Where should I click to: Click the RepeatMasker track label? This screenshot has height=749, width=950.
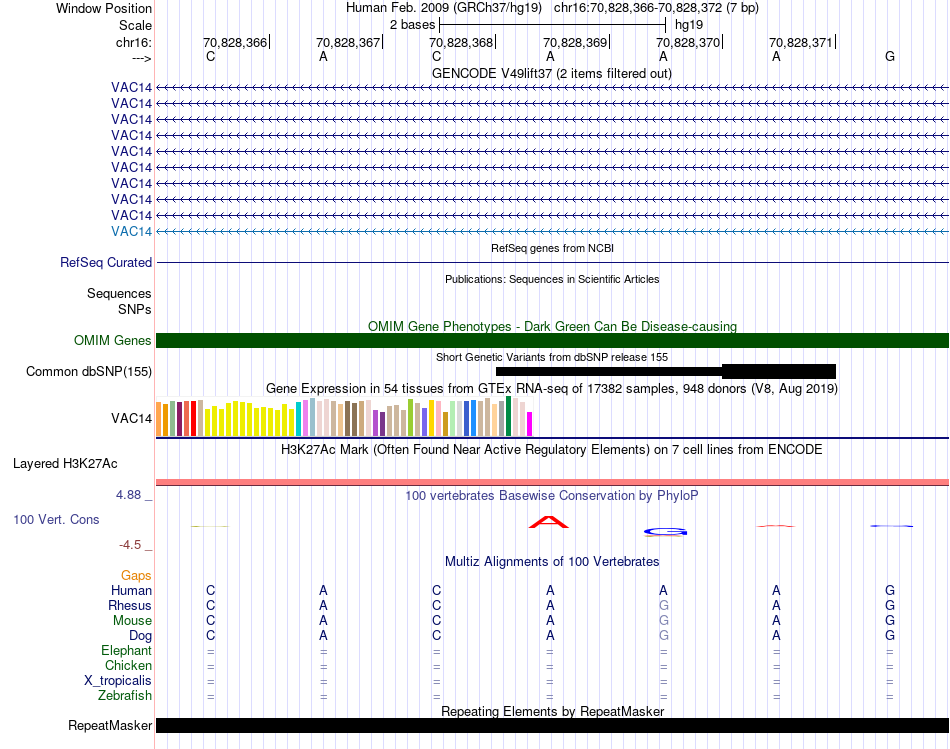[110, 725]
